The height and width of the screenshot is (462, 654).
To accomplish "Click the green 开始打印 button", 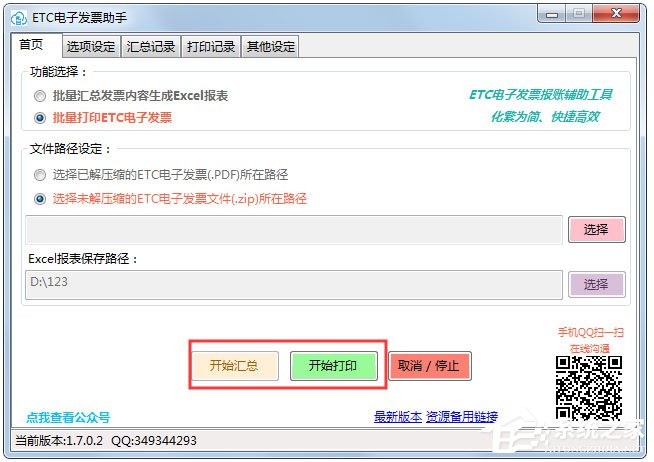I will (x=333, y=366).
